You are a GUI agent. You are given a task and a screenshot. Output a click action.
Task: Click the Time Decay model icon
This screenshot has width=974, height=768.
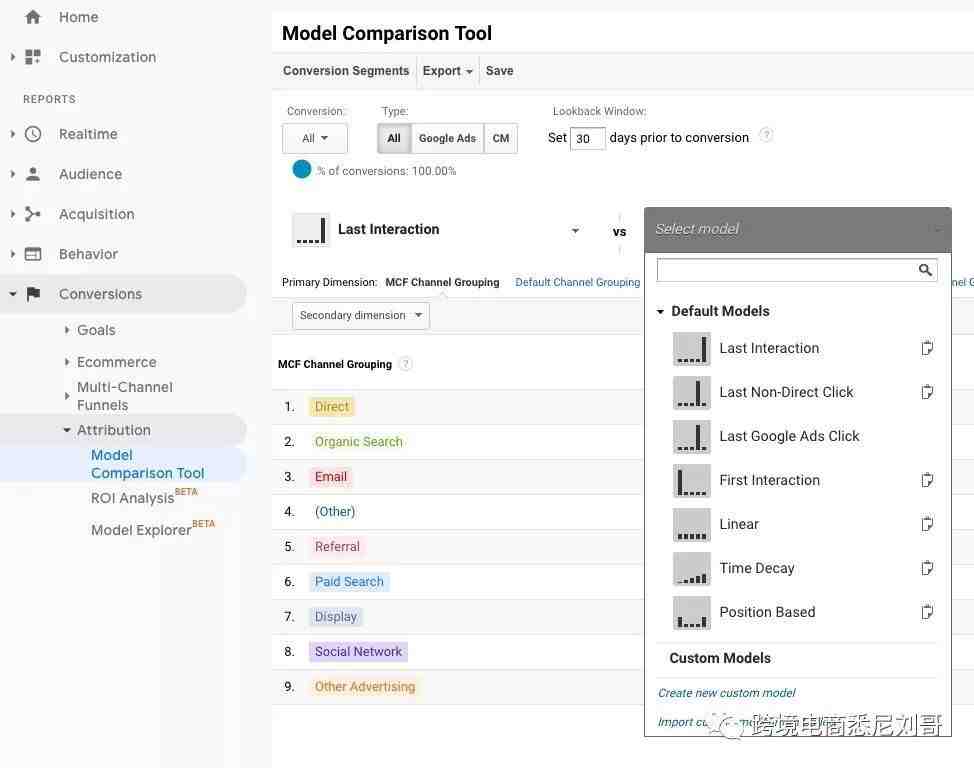tap(691, 569)
